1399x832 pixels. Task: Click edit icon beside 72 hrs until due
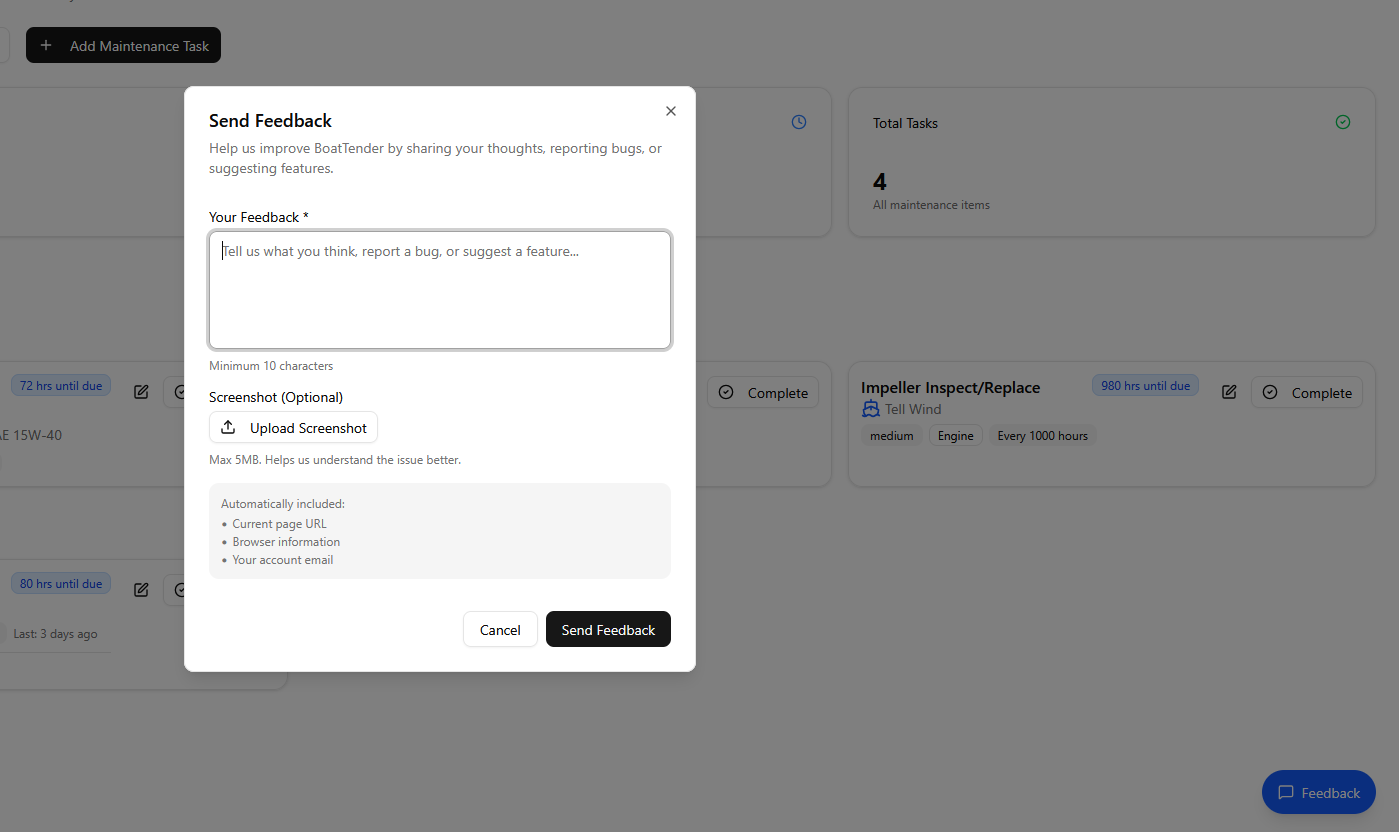(x=141, y=393)
